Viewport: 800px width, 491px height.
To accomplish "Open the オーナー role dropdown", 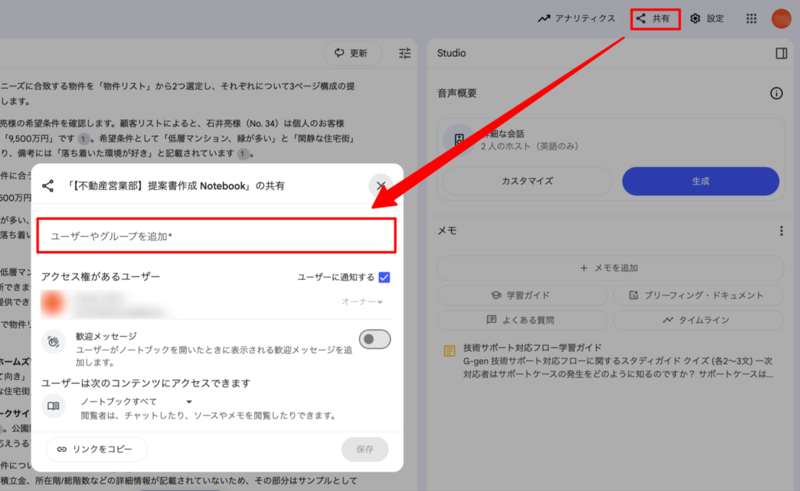I will 362,302.
